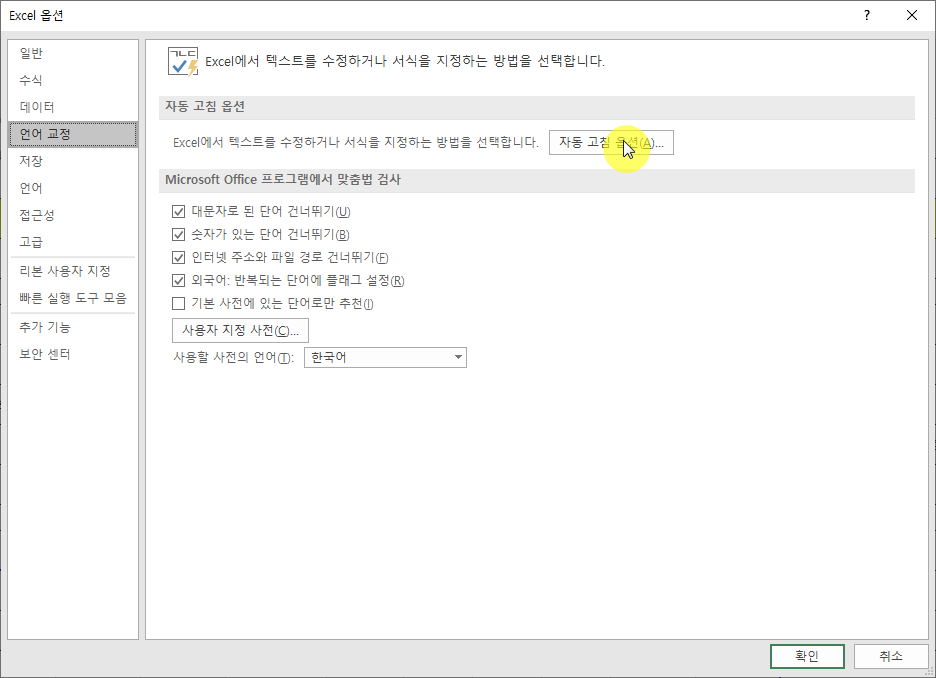Enable 기본 사전에 있는 단어로만 추천
Image resolution: width=936 pixels, height=678 pixels.
[x=178, y=304]
